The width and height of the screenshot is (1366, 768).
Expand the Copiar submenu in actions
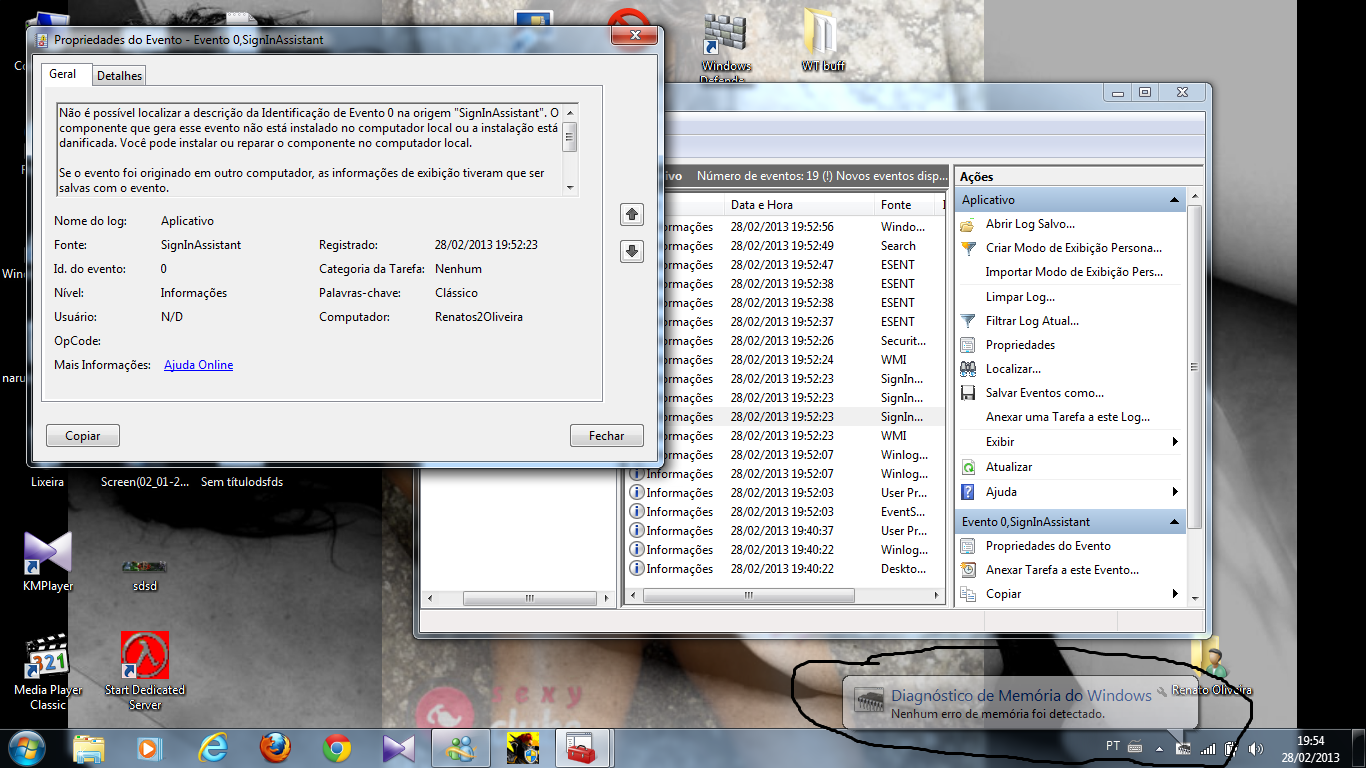[1175, 594]
